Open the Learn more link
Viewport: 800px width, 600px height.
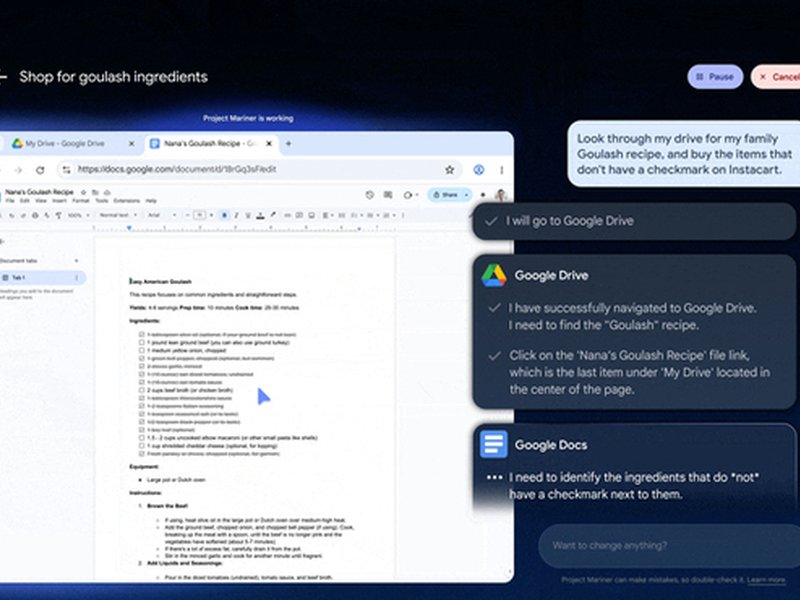pos(766,580)
